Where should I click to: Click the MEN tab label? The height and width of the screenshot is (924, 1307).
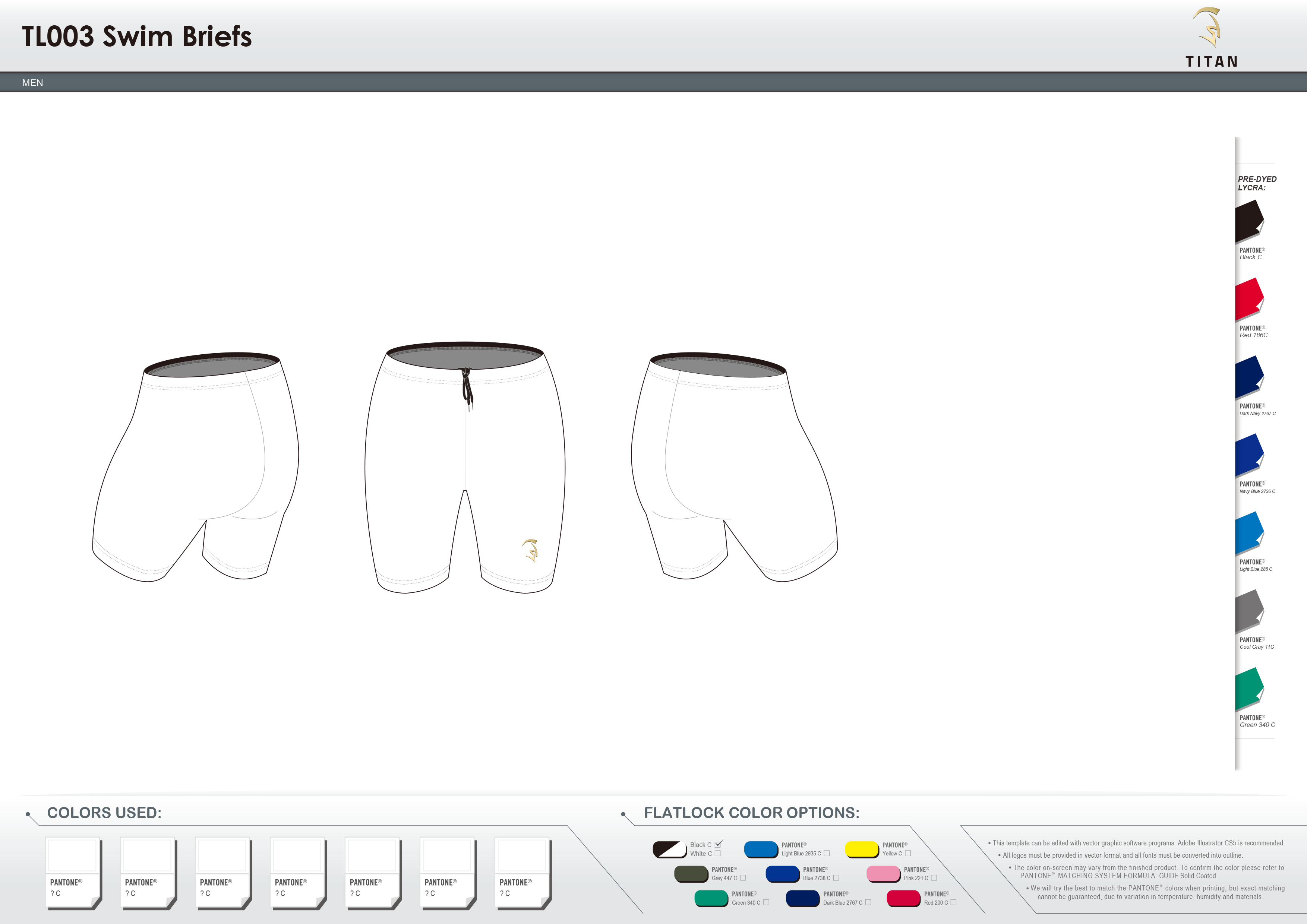[x=32, y=83]
